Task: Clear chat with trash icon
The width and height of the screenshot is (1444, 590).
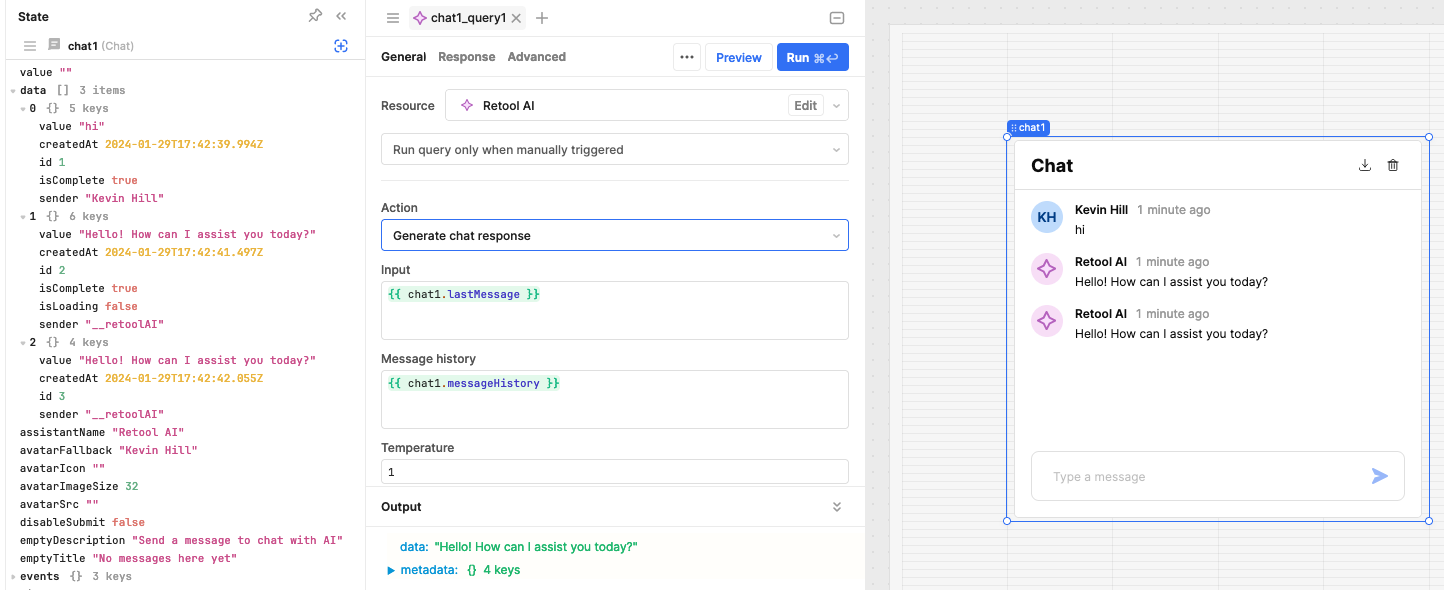Action: pos(1393,165)
